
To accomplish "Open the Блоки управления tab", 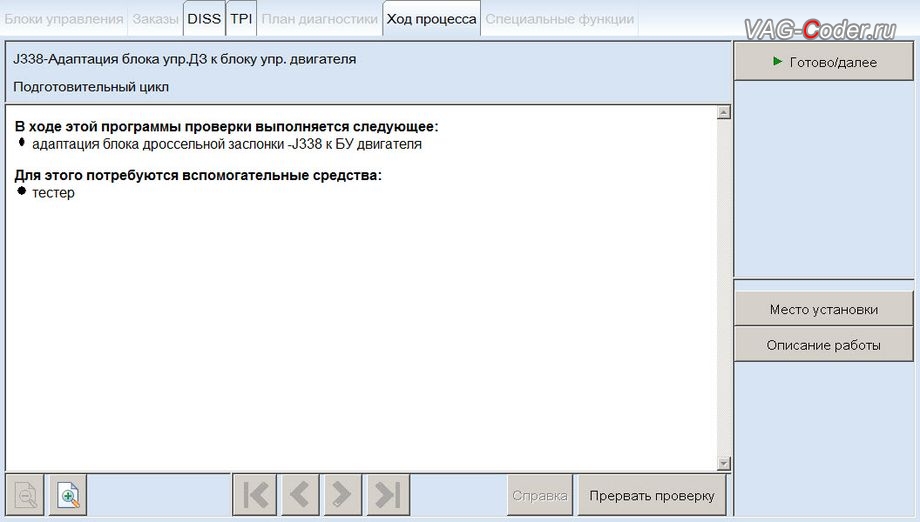I will [x=64, y=19].
